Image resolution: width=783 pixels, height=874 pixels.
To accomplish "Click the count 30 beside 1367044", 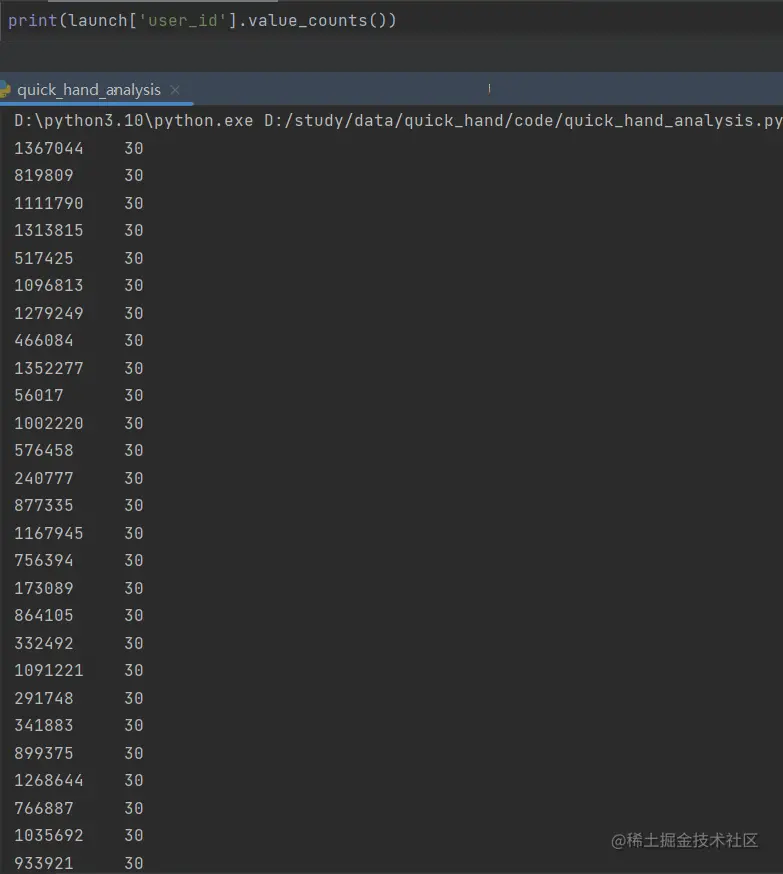I will [x=134, y=148].
